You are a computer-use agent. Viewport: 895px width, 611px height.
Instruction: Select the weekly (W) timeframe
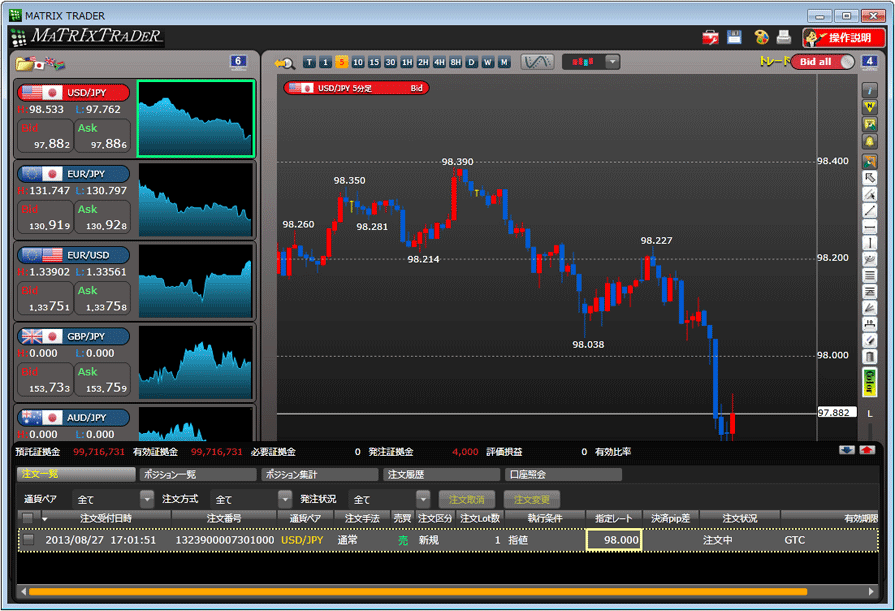click(x=487, y=62)
